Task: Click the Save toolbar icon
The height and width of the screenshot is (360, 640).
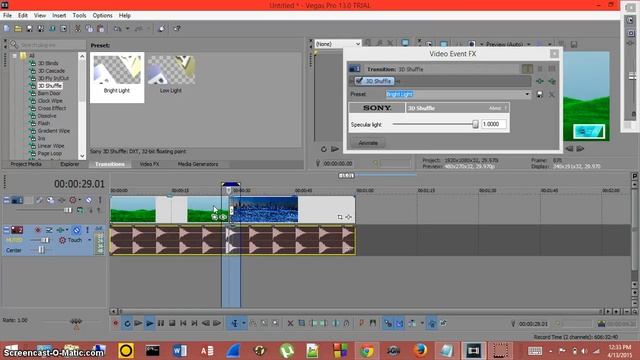Action: point(29,29)
